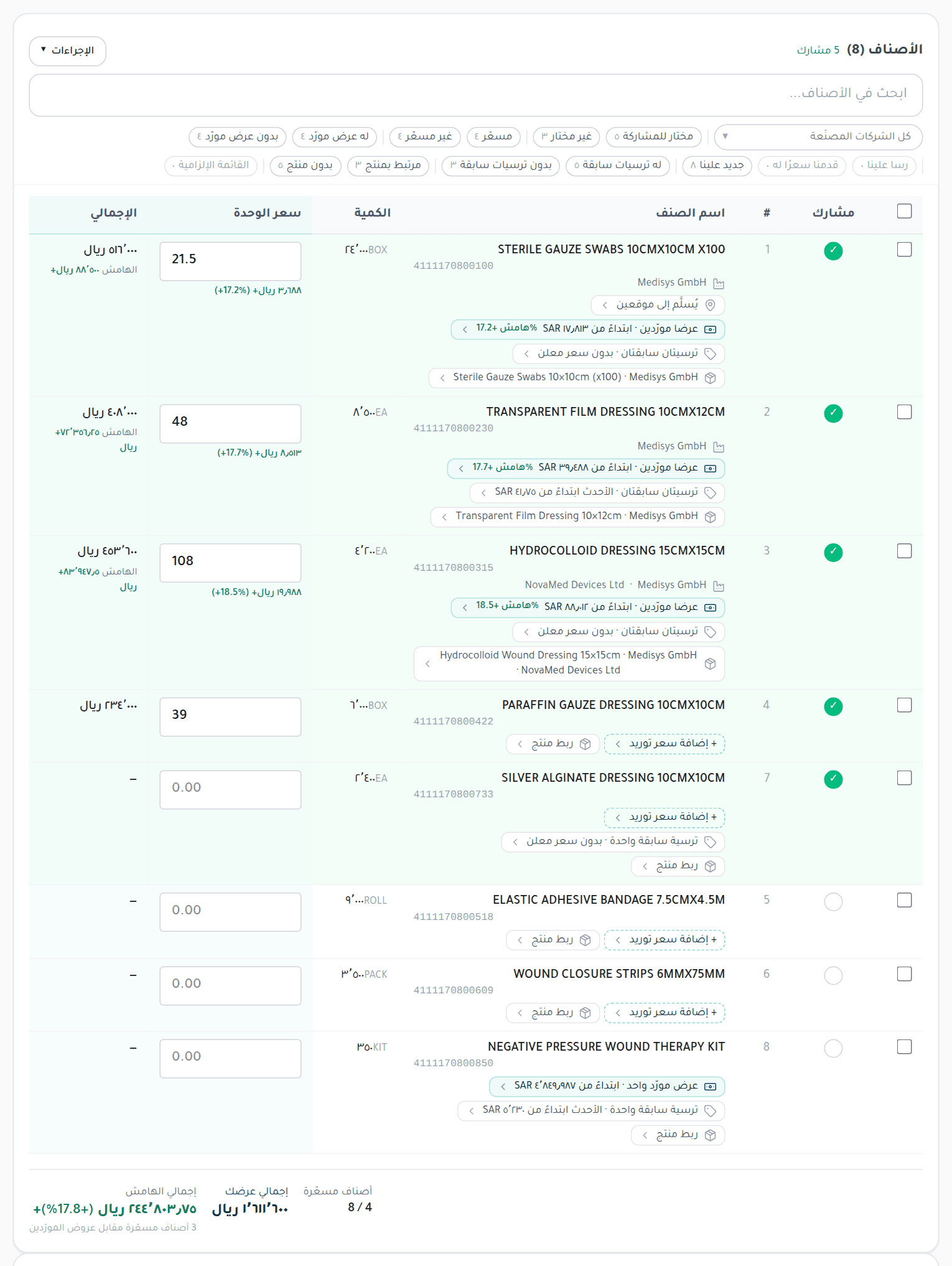Viewport: 952px width, 1266px height.
Task: Expand supplier offers chip starting from SAR ١٧٫٨١٣
Action: 588,329
